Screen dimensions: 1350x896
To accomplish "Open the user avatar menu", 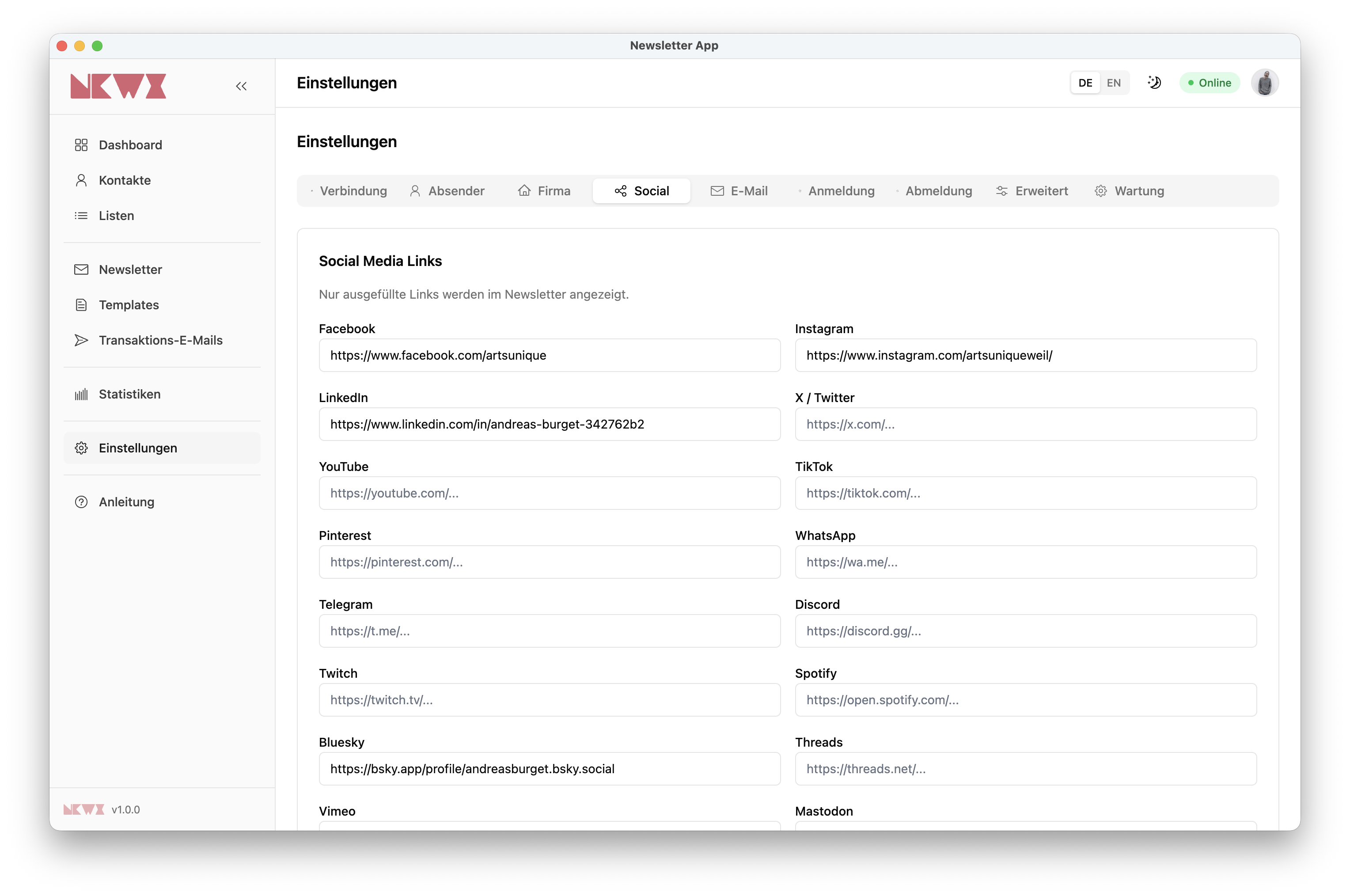I will 1264,83.
